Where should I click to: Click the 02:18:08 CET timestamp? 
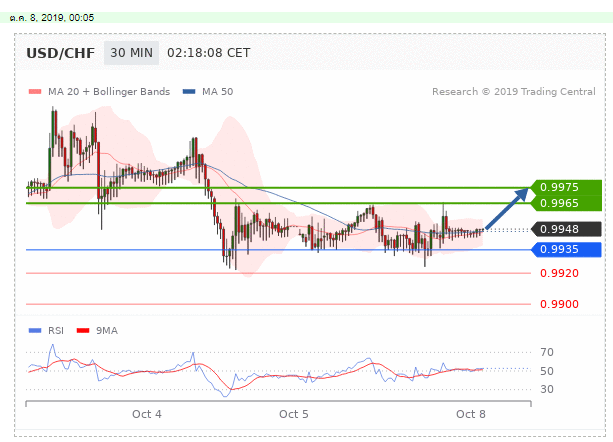pos(209,53)
